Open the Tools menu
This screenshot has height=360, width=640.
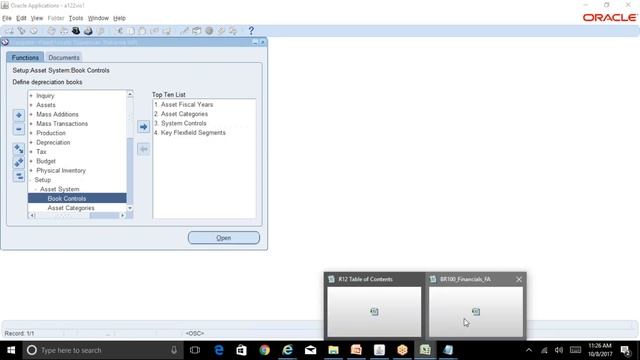[76, 18]
